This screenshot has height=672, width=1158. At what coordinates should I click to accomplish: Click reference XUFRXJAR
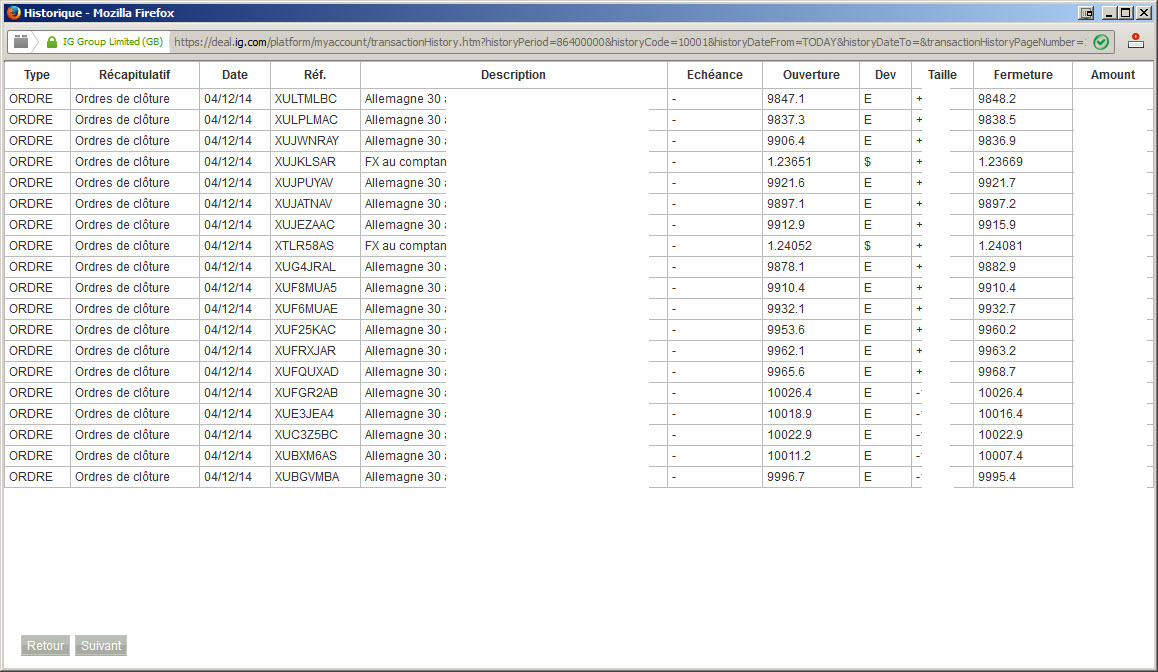click(x=305, y=352)
